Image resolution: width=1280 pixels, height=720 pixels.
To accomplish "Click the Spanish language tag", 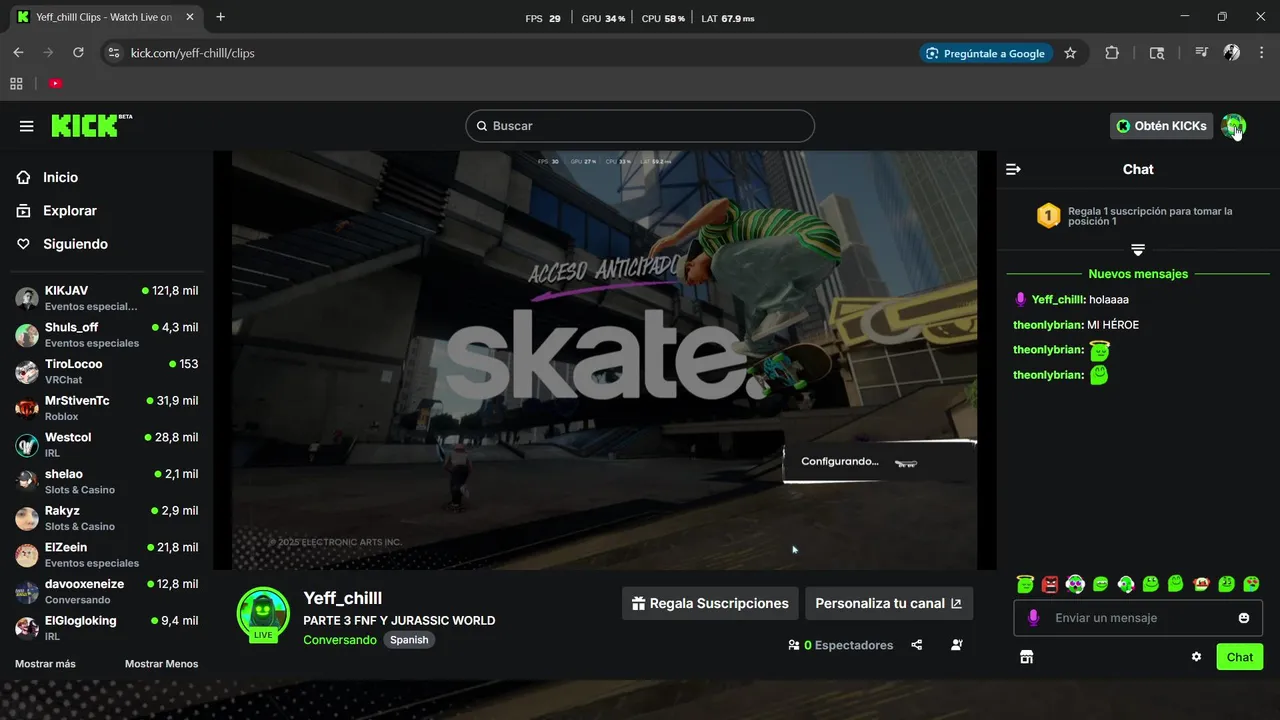I will pos(409,640).
